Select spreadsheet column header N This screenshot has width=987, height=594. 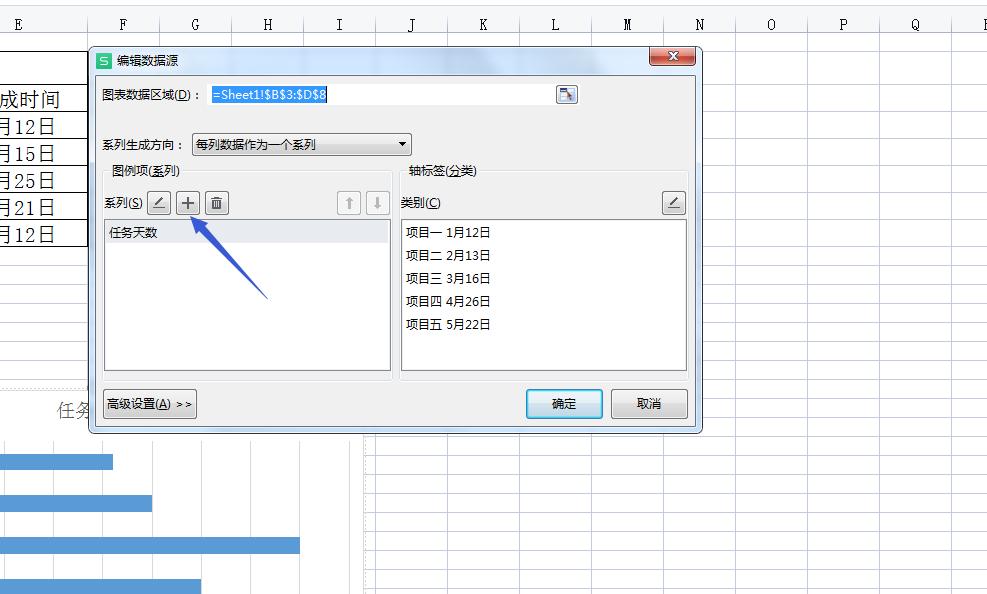tap(698, 23)
